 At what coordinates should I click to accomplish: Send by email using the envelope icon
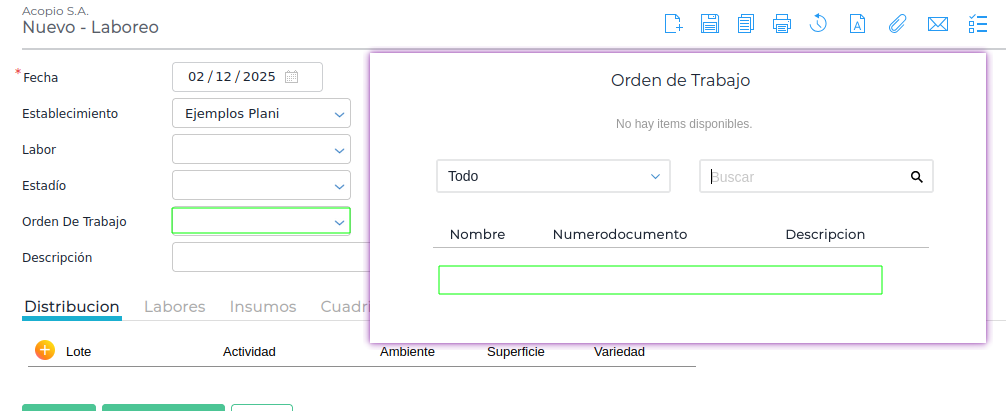click(937, 25)
